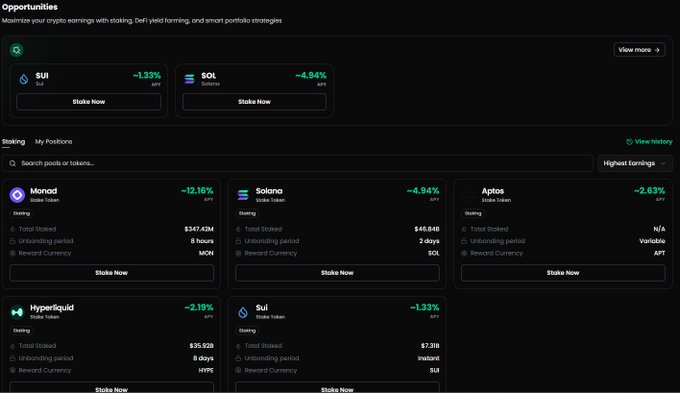
Task: Click the Monad purple logo icon
Action: [x=17, y=195]
